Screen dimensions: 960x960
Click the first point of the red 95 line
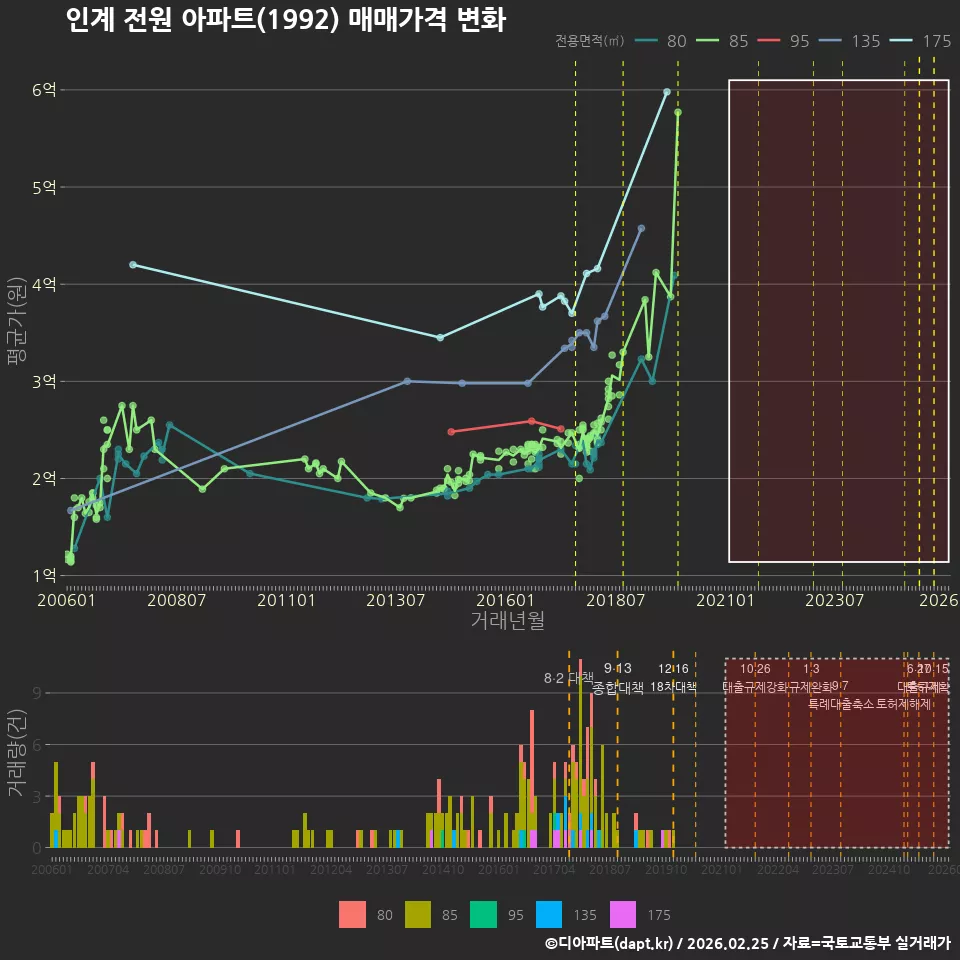click(x=451, y=432)
